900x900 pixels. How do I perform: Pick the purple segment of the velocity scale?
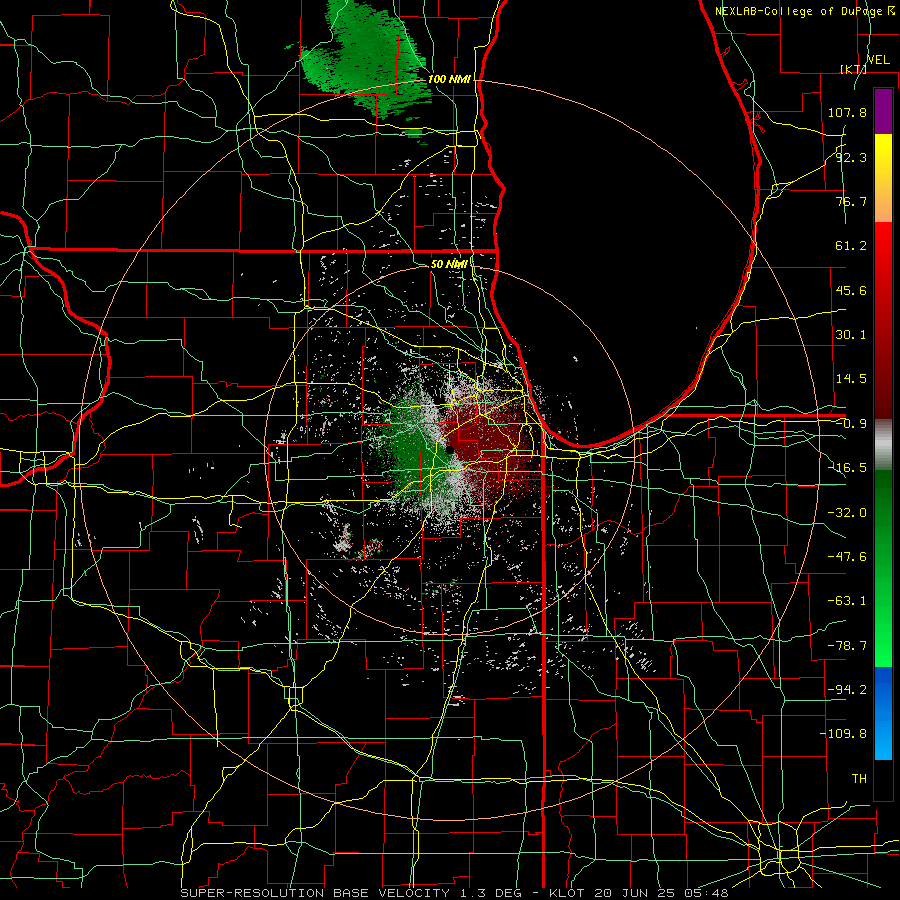(x=883, y=111)
